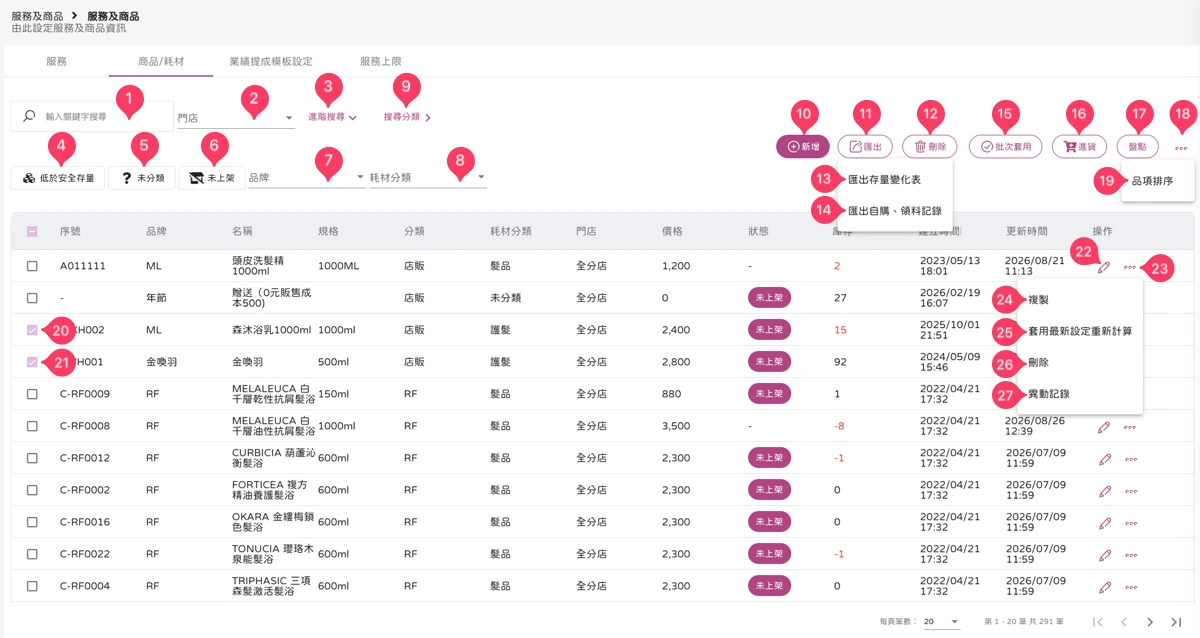Go to next page arrow in pagination
The width and height of the screenshot is (1200, 638).
pyautogui.click(x=1150, y=622)
